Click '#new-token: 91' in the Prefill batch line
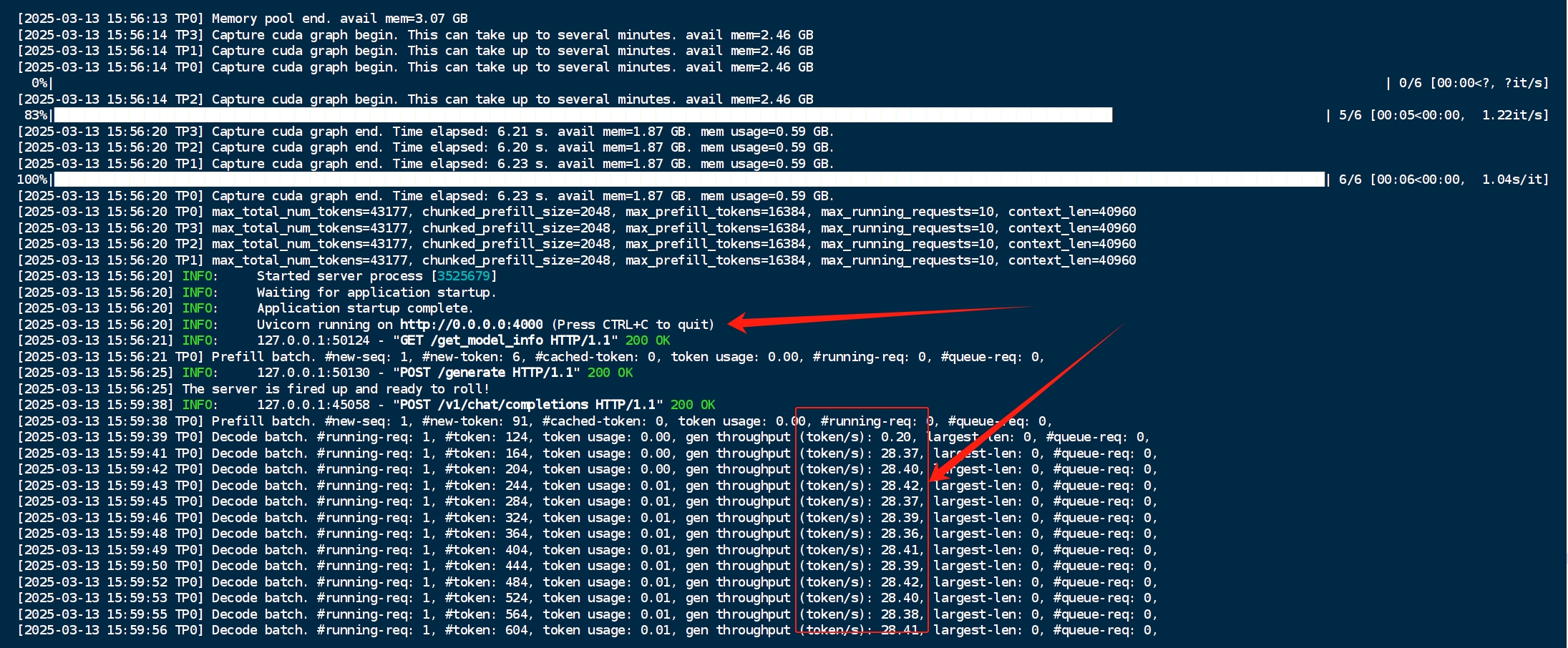The width and height of the screenshot is (1568, 648). pos(474,421)
